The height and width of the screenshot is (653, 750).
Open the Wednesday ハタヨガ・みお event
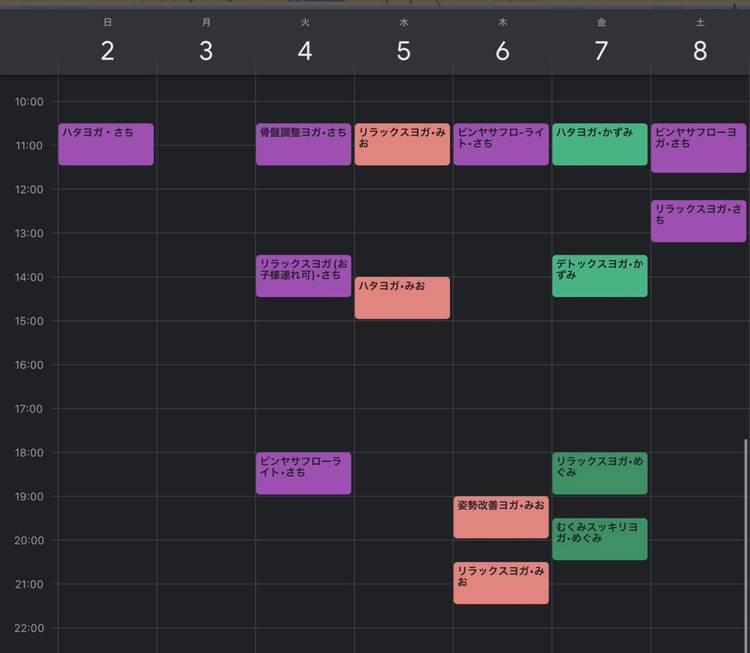point(402,298)
